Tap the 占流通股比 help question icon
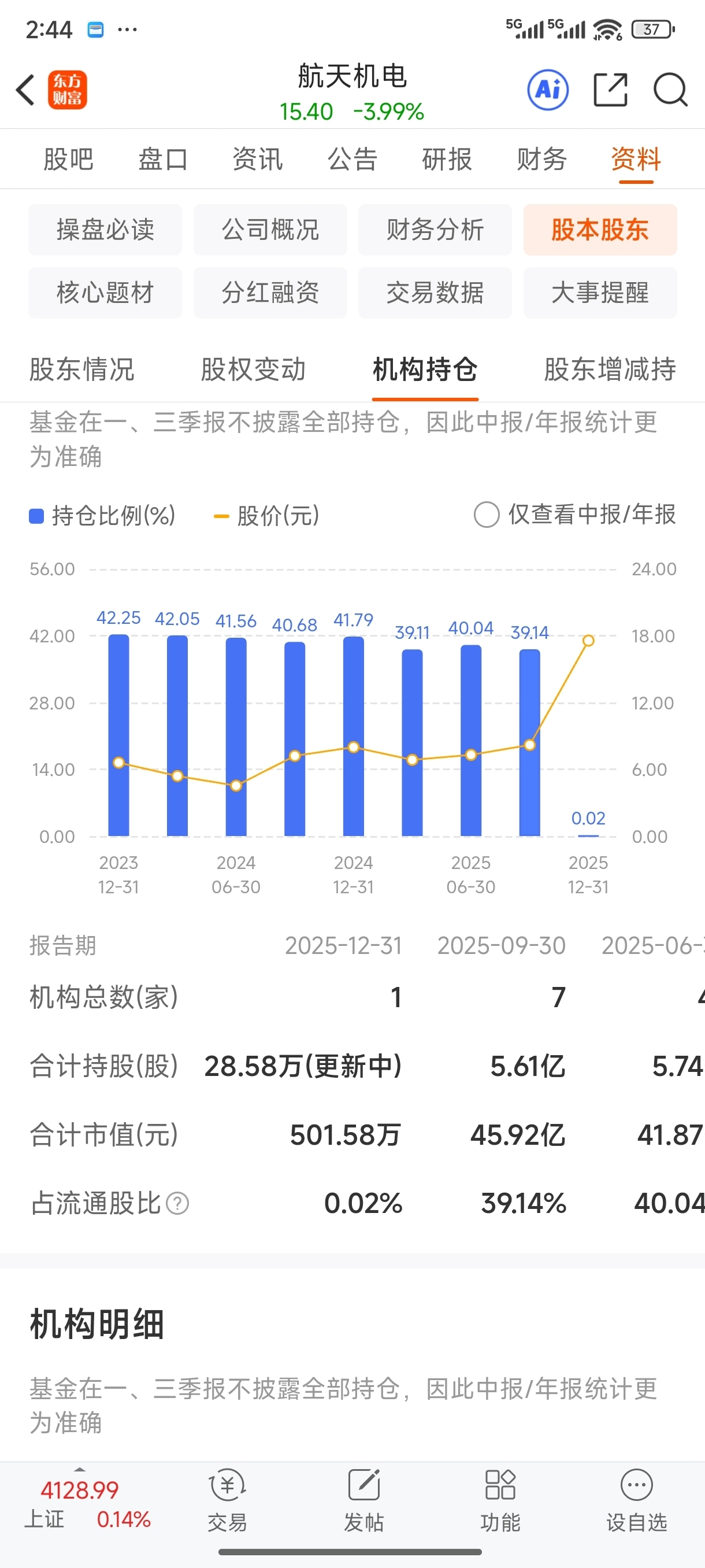 tap(177, 1203)
